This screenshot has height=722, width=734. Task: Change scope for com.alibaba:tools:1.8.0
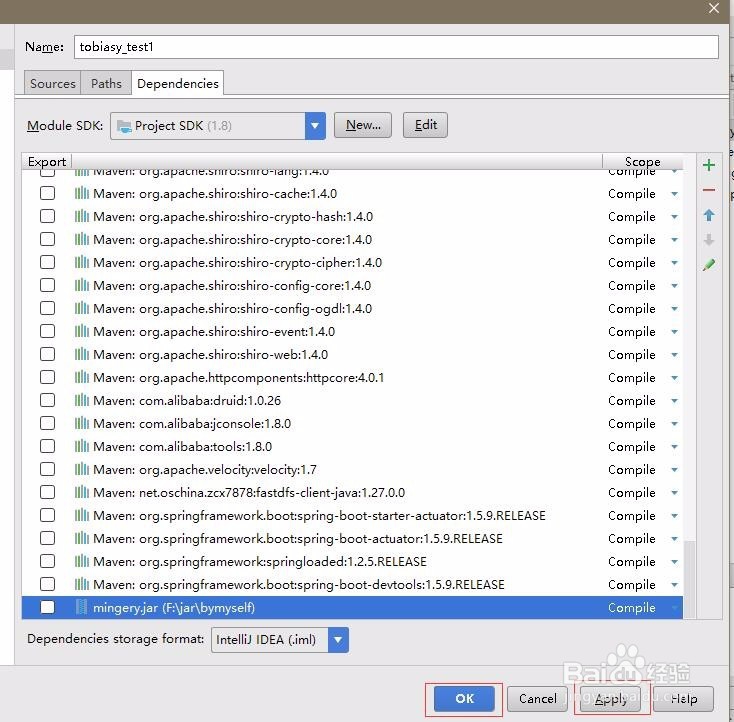(675, 447)
